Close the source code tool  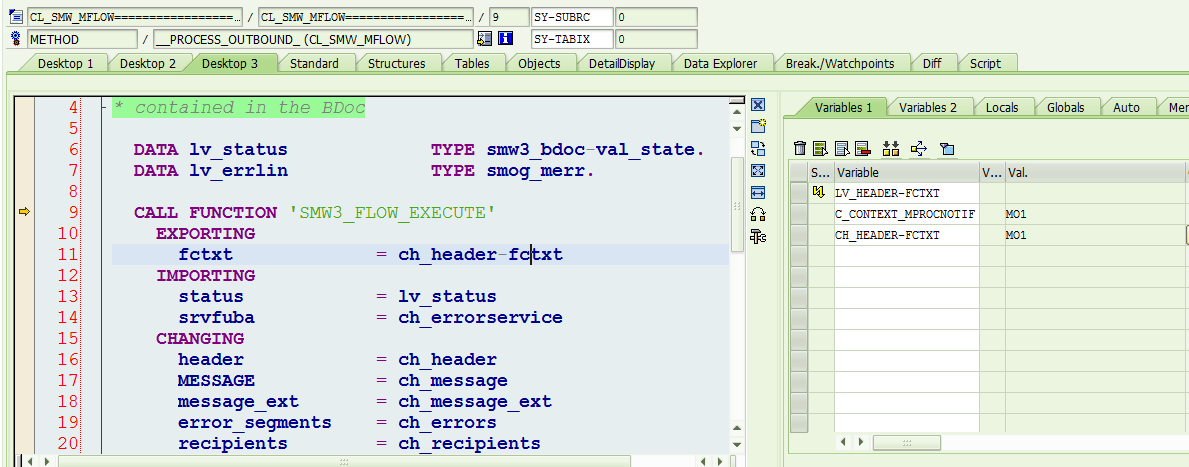click(x=758, y=105)
